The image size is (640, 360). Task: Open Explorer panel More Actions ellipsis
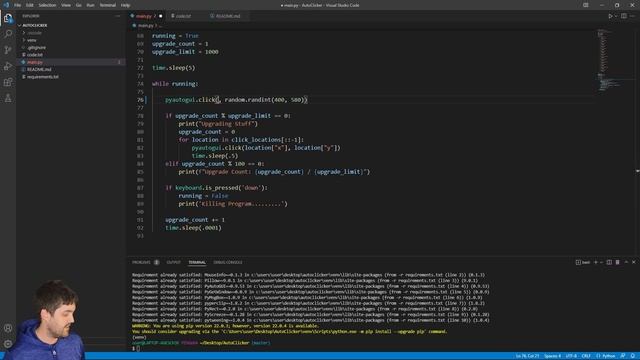click(x=118, y=16)
